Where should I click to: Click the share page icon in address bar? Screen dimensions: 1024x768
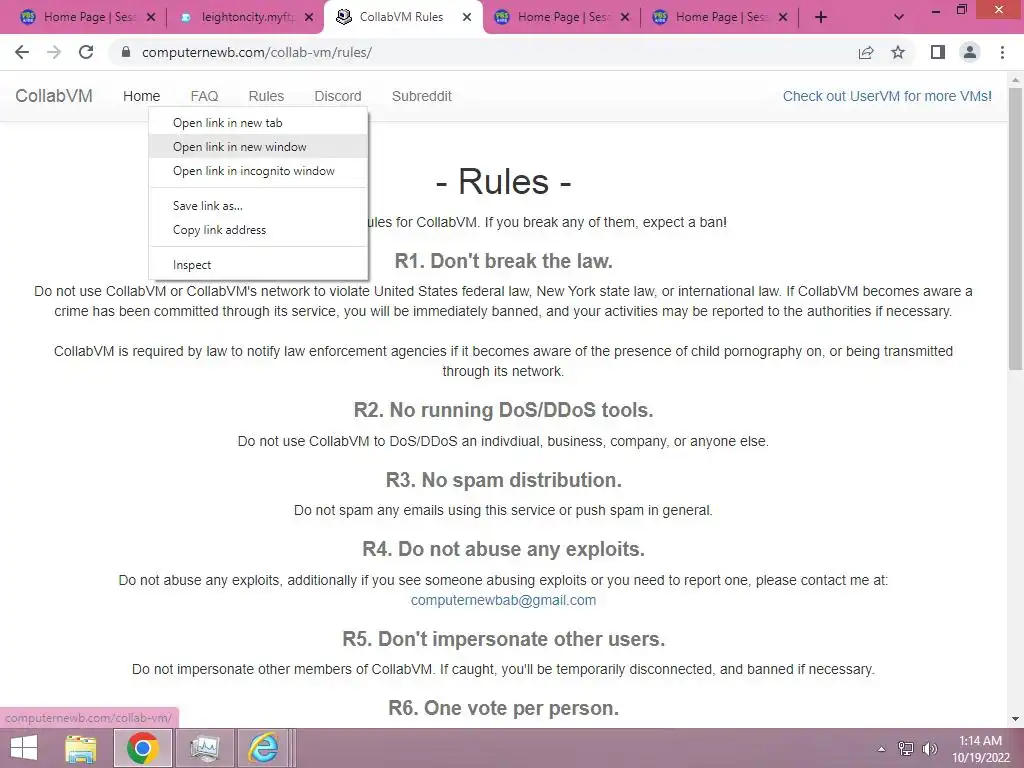click(x=866, y=52)
